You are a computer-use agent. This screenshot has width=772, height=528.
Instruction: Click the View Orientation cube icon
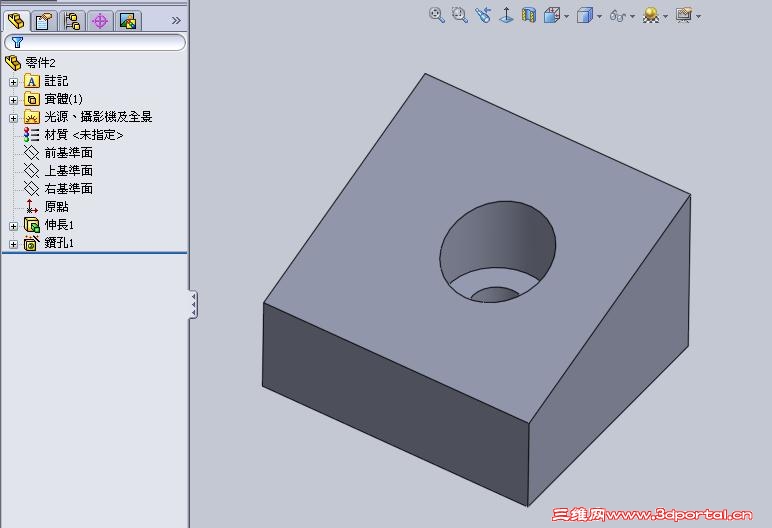pyautogui.click(x=552, y=16)
